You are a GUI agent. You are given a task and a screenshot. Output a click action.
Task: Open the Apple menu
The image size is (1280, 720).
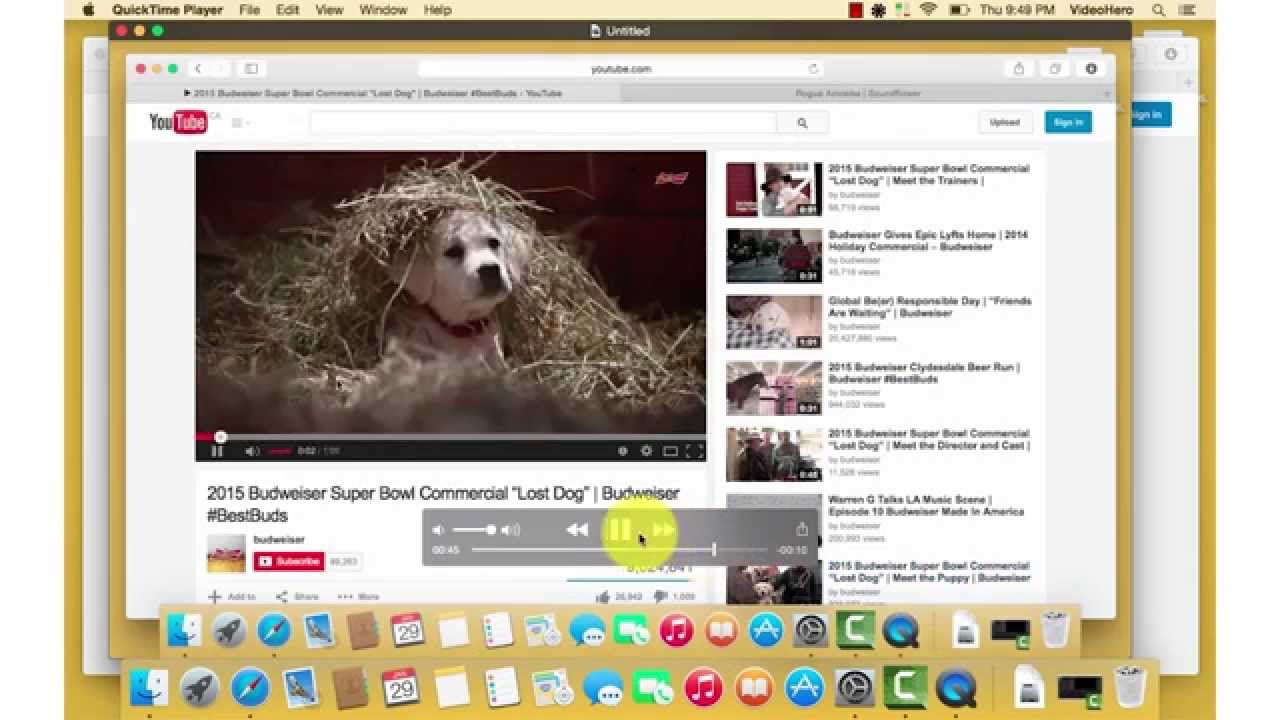(x=88, y=10)
